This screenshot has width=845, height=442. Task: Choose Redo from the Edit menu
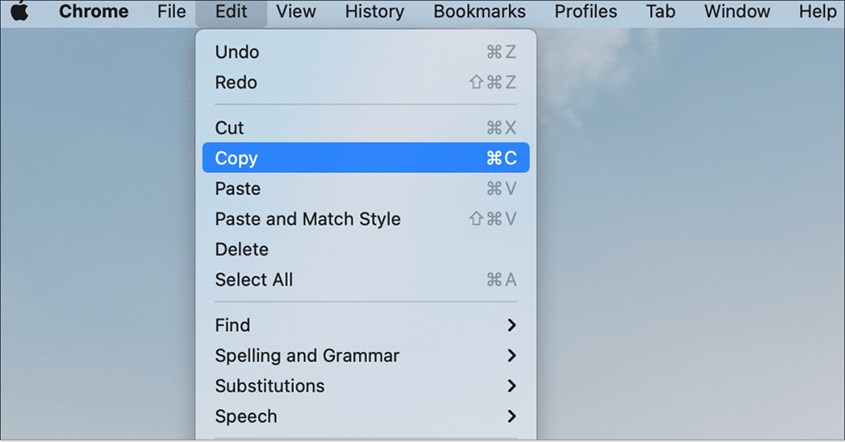[x=366, y=82]
